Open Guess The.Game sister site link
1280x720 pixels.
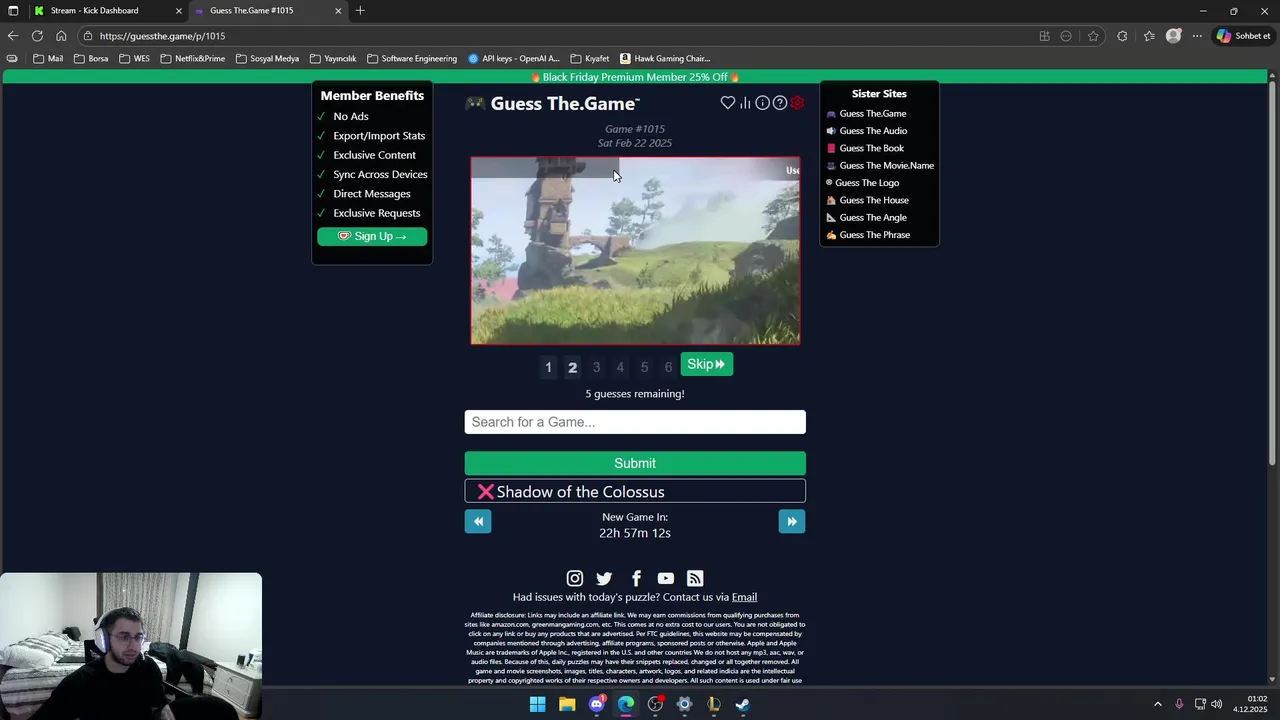tap(866, 114)
